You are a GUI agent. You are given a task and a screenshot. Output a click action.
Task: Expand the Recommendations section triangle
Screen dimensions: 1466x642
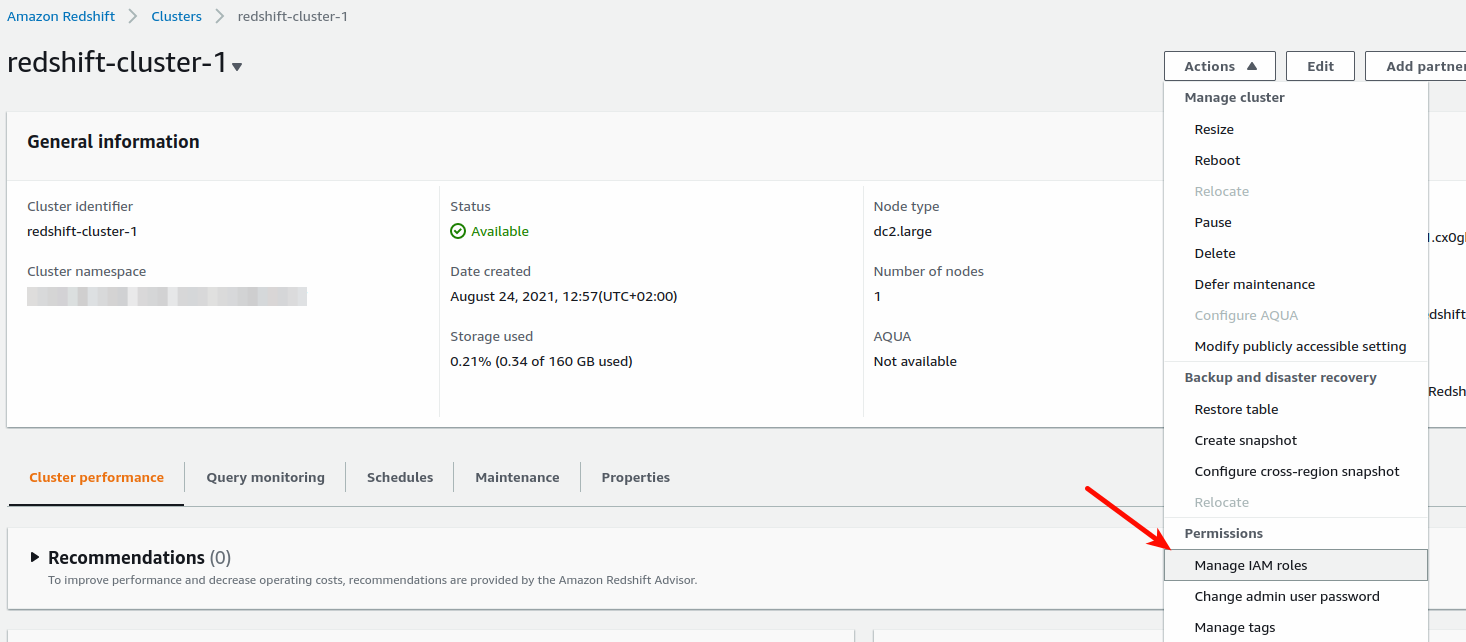(x=36, y=557)
